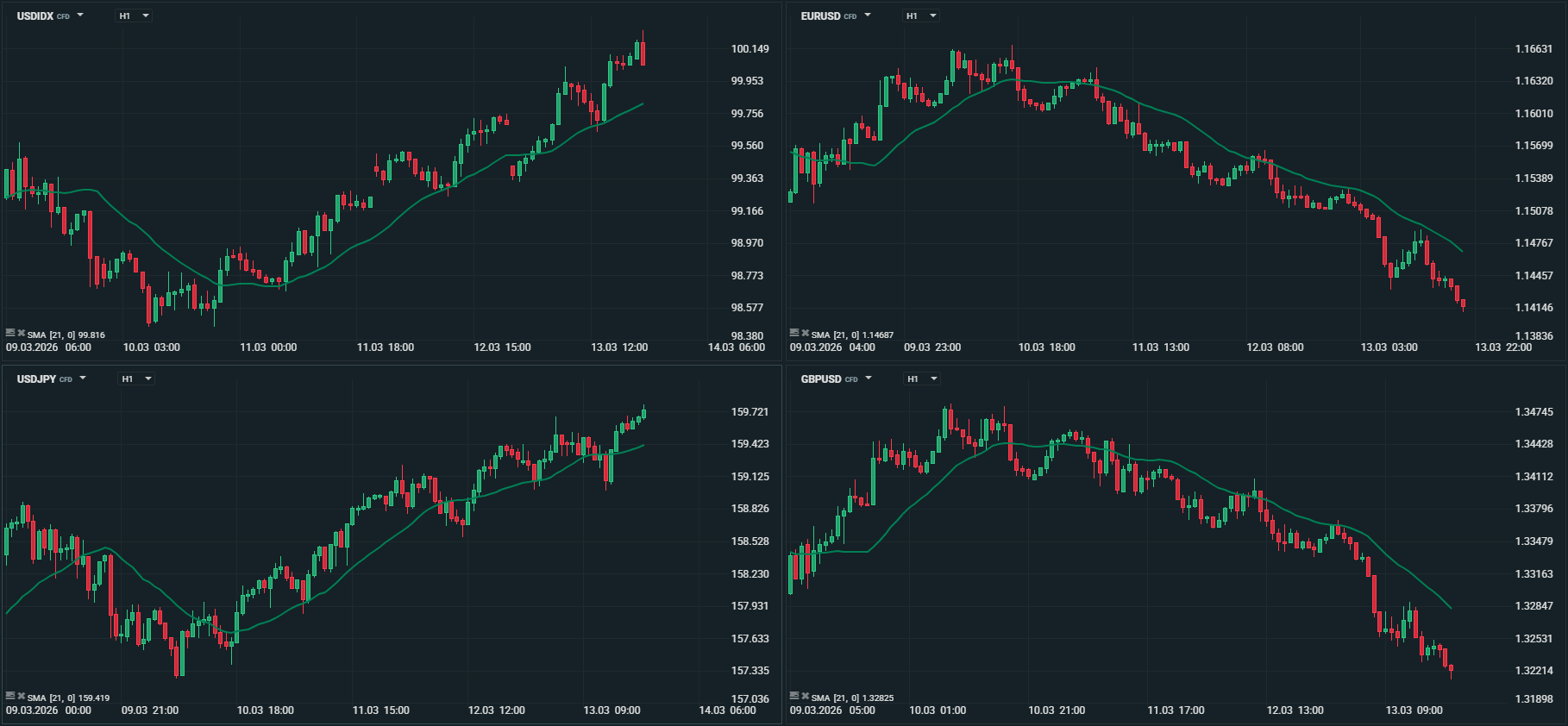This screenshot has height=726, width=1568.
Task: Open the USDJPY symbol dropdown
Action: pyautogui.click(x=83, y=379)
